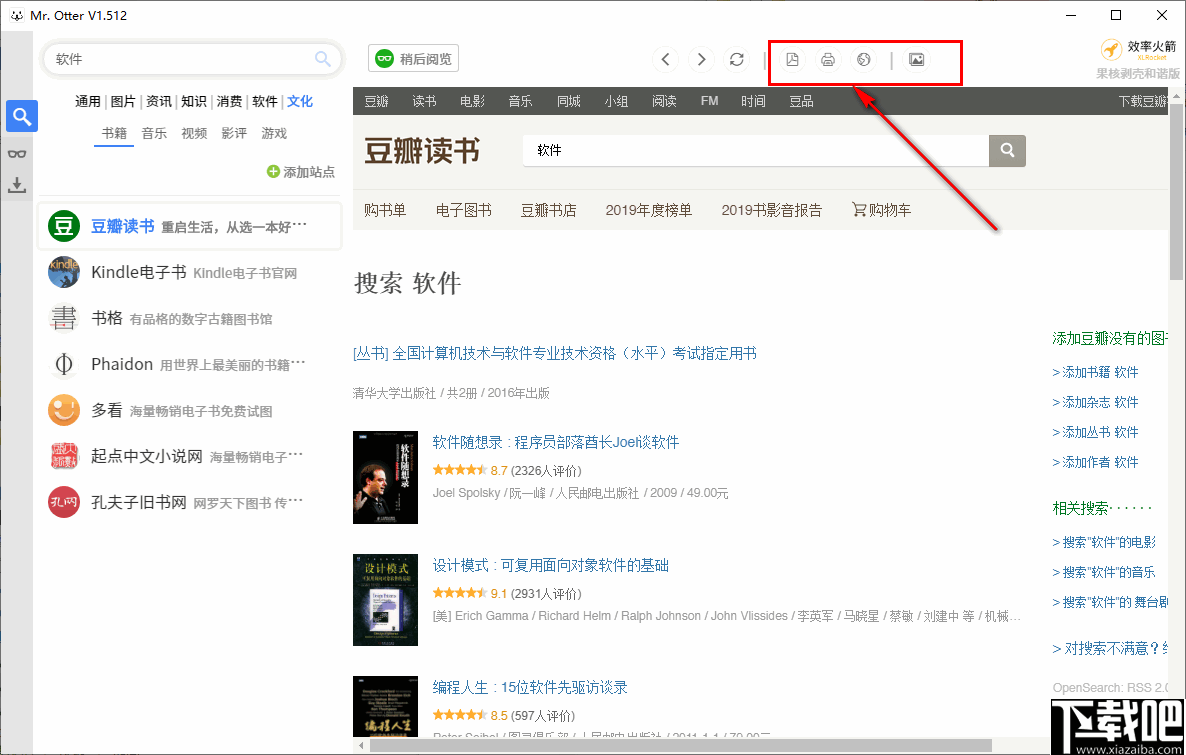Open the 软件随想录 book title link
1186x755 pixels.
click(556, 442)
